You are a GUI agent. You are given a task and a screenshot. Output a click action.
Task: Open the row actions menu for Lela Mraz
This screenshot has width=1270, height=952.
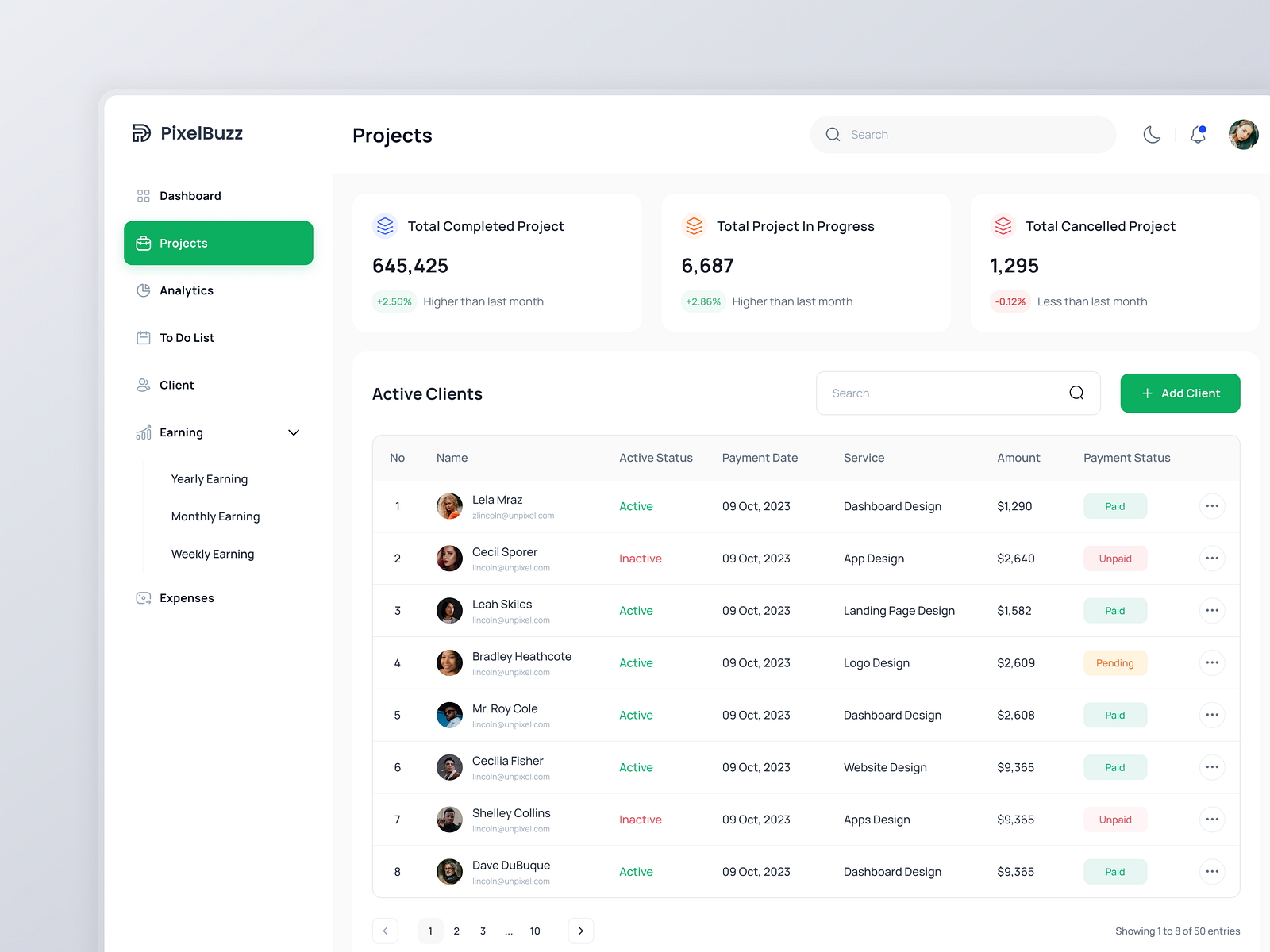(1212, 505)
